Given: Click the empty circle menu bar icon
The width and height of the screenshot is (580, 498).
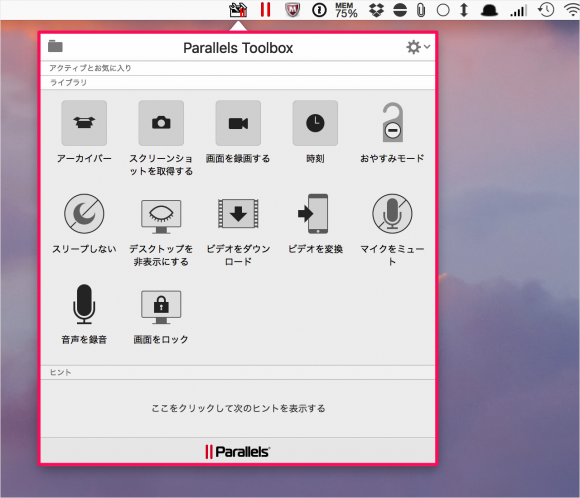Looking at the screenshot, I should point(443,10).
